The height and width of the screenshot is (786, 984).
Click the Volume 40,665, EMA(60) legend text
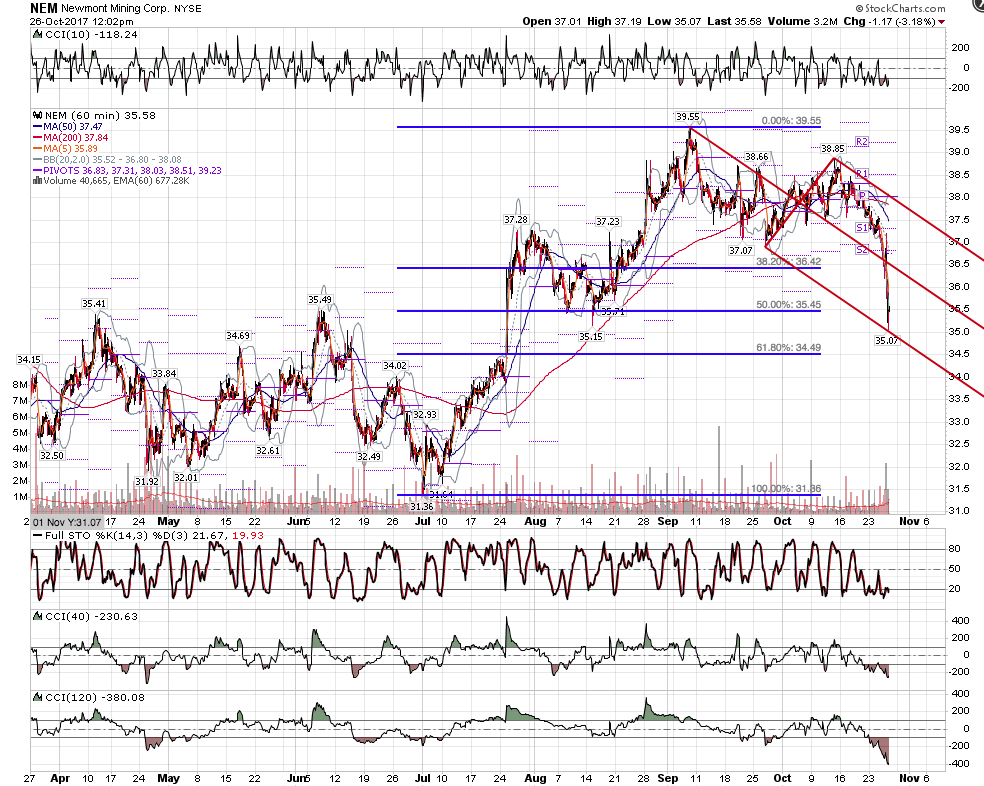click(x=116, y=181)
